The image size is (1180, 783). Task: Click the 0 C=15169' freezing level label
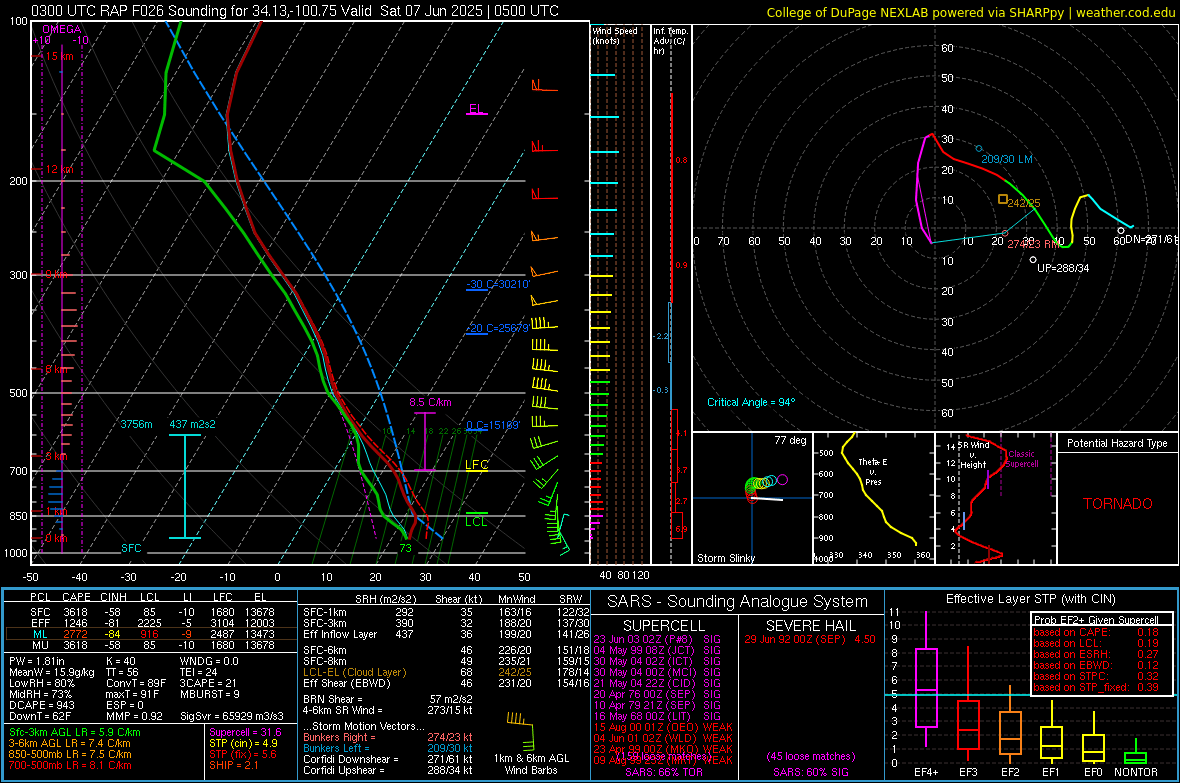click(x=493, y=425)
